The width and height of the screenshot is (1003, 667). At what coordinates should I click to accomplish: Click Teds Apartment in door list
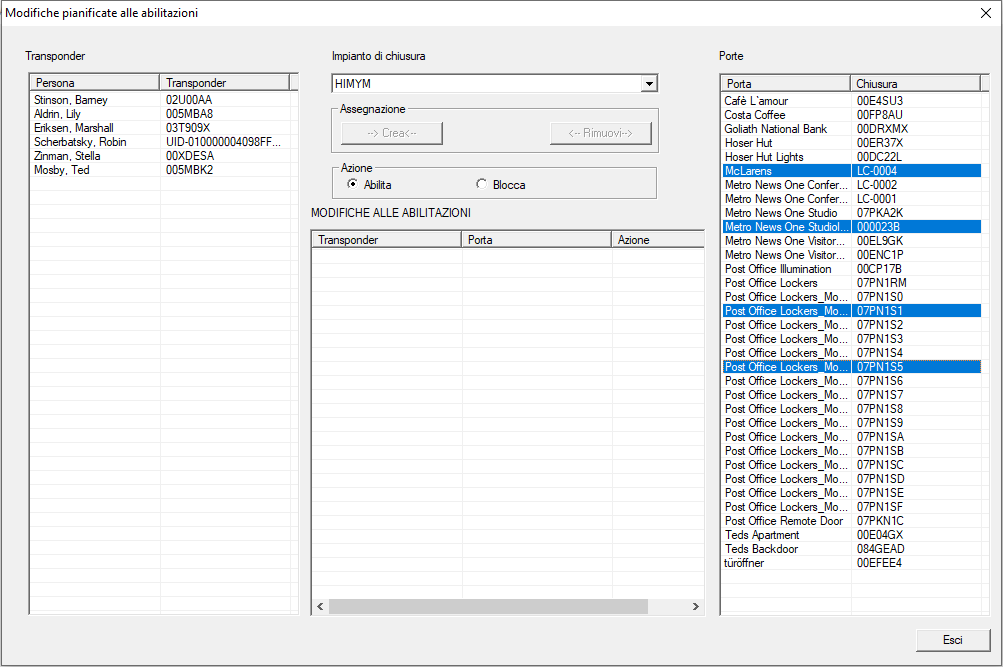(762, 535)
